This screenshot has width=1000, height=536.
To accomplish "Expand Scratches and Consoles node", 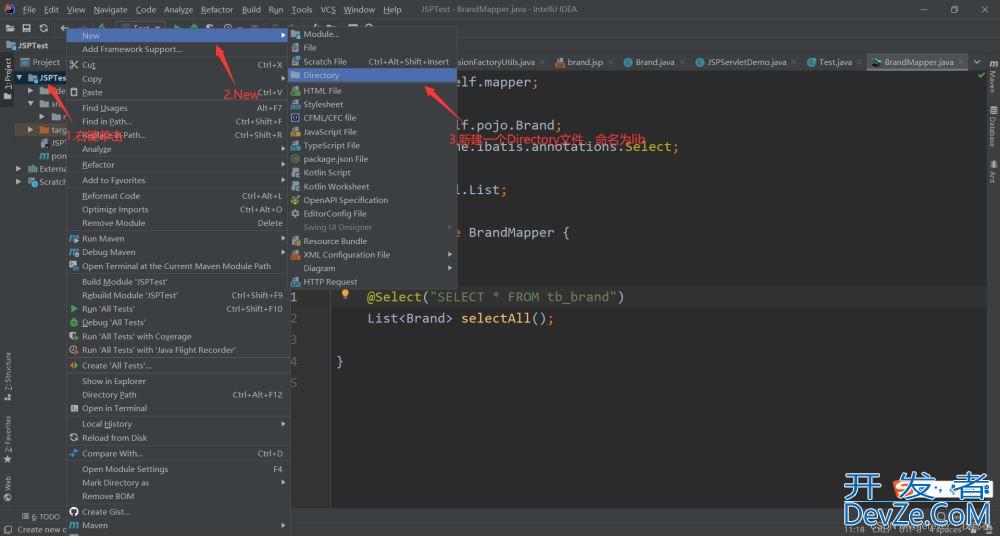I will [x=19, y=182].
